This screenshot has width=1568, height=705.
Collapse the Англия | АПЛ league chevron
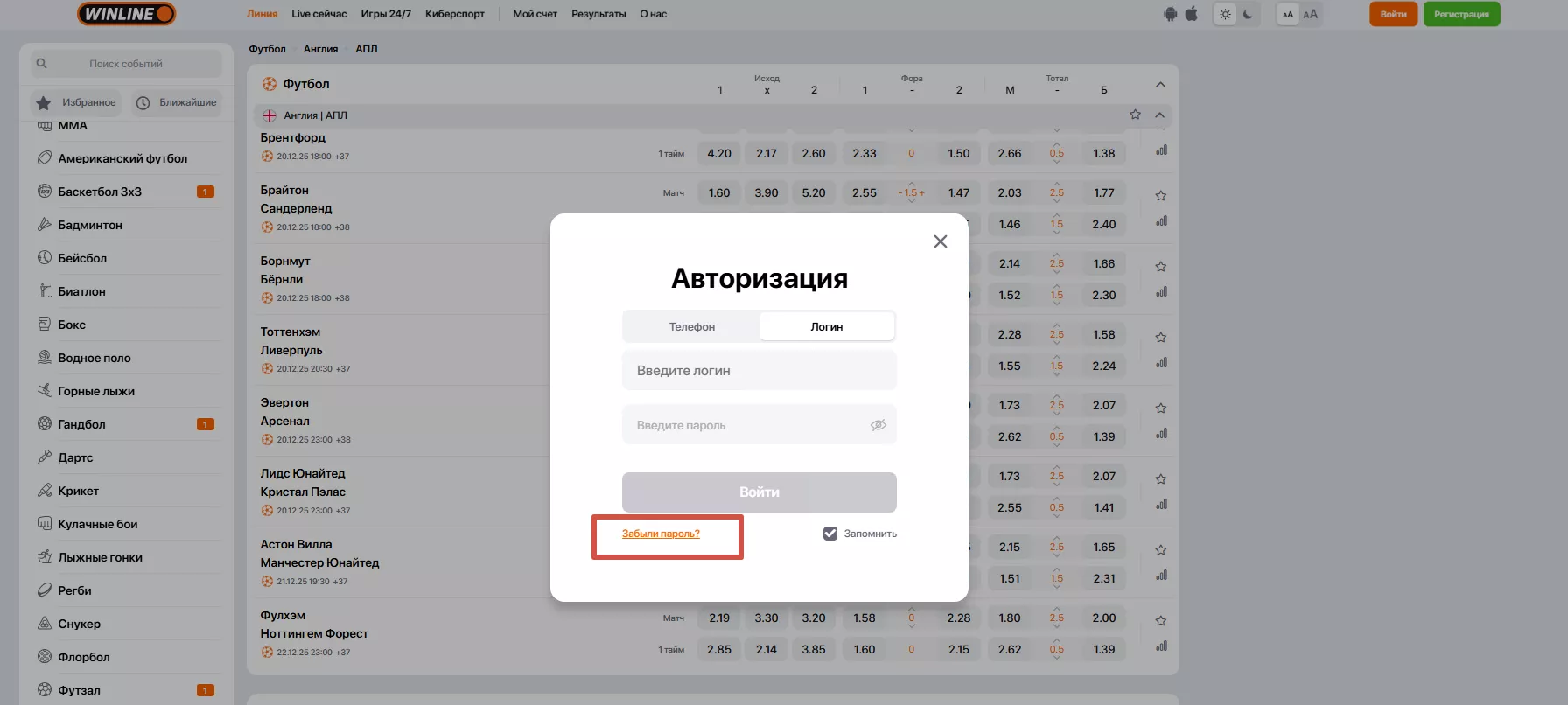point(1159,115)
